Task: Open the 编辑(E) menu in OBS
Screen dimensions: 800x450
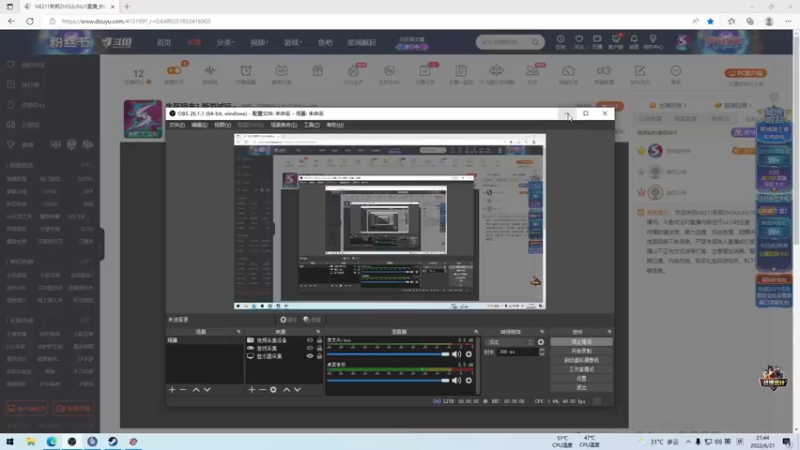Action: coord(199,125)
